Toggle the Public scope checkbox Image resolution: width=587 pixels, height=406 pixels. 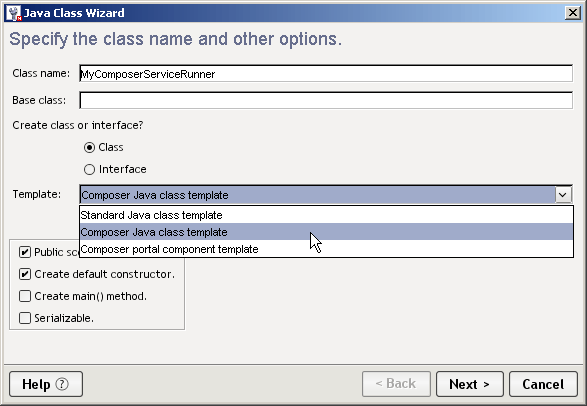pos(25,252)
